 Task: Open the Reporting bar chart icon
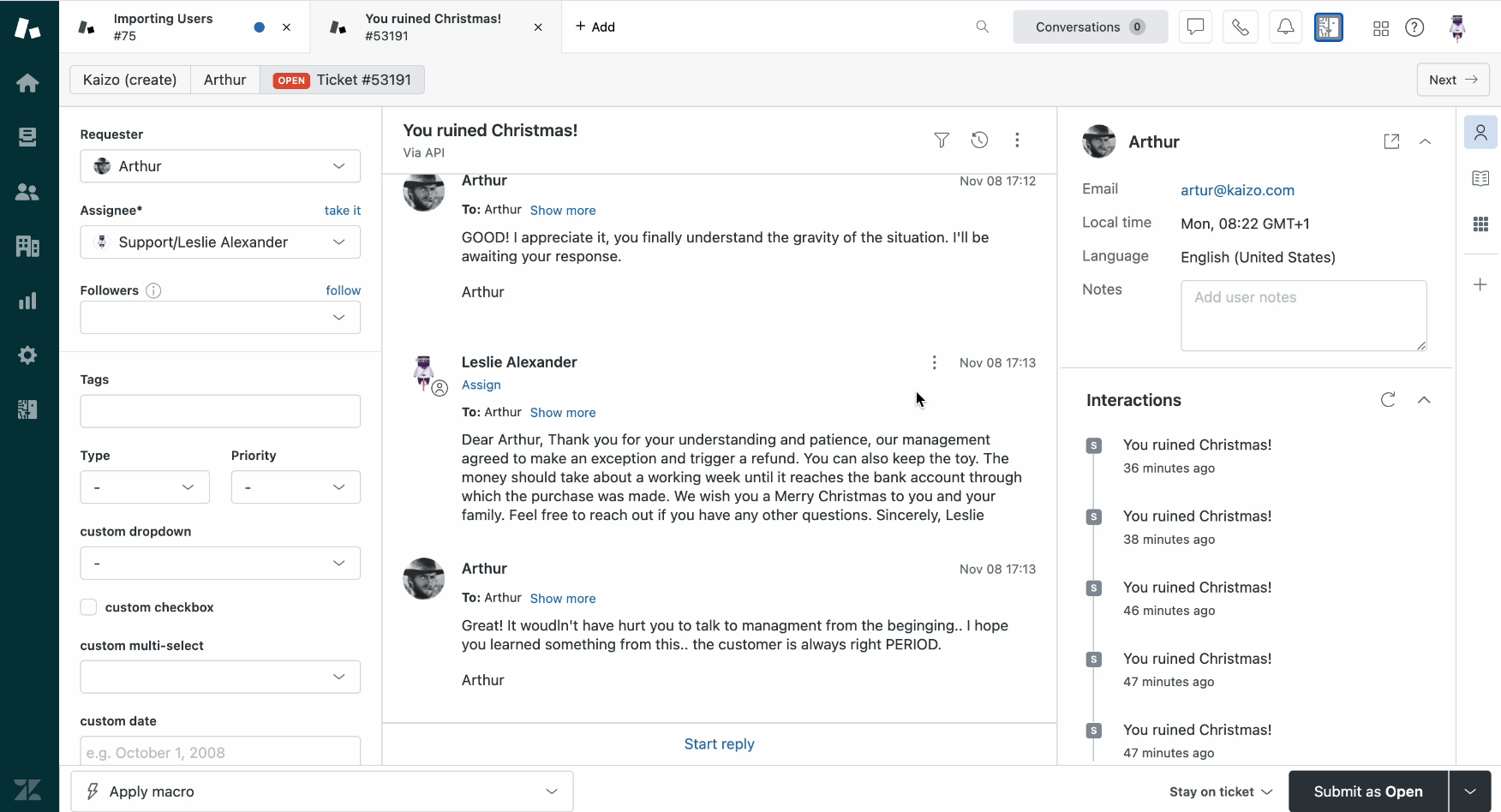click(27, 301)
